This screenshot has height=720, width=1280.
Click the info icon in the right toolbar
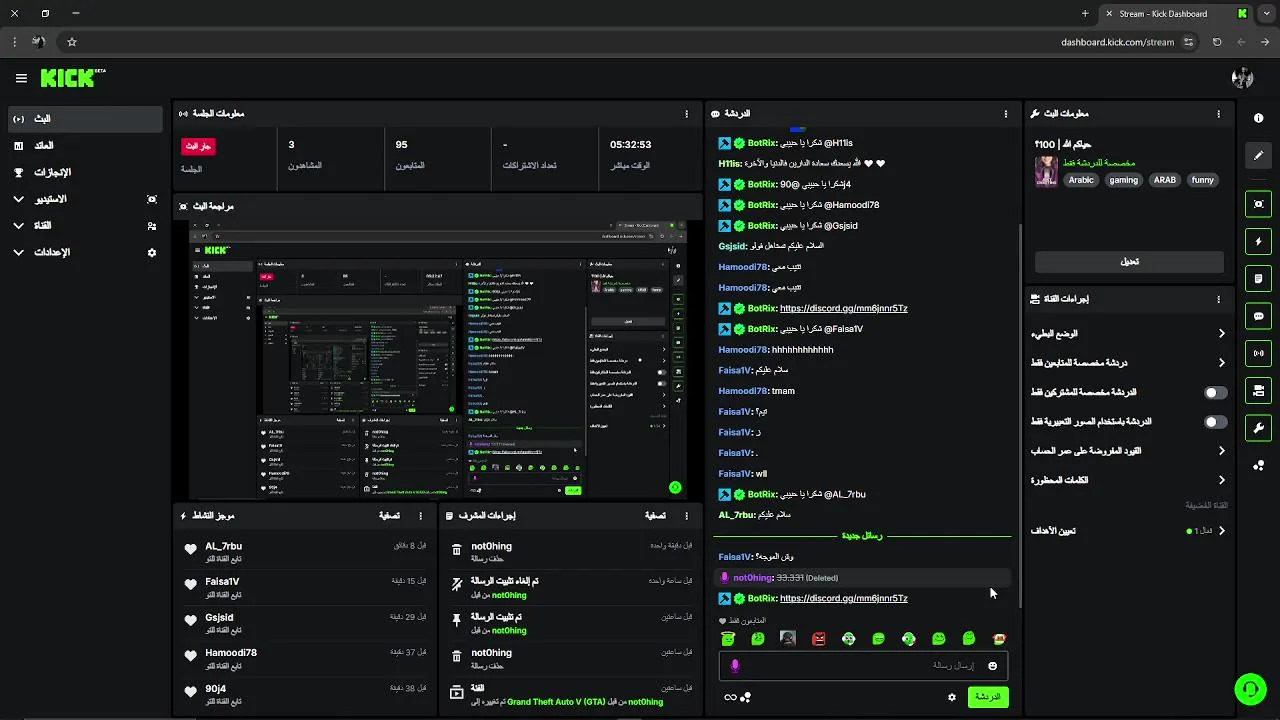tap(1258, 118)
